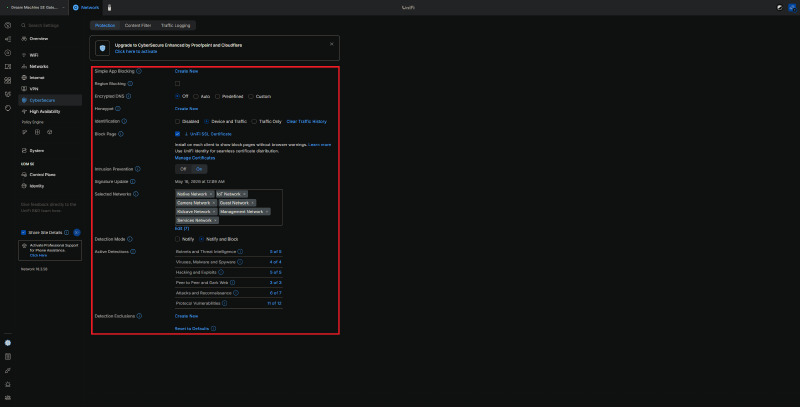Open the settings gear in left icon rail
This screenshot has width=800, height=407.
(x=8, y=343)
